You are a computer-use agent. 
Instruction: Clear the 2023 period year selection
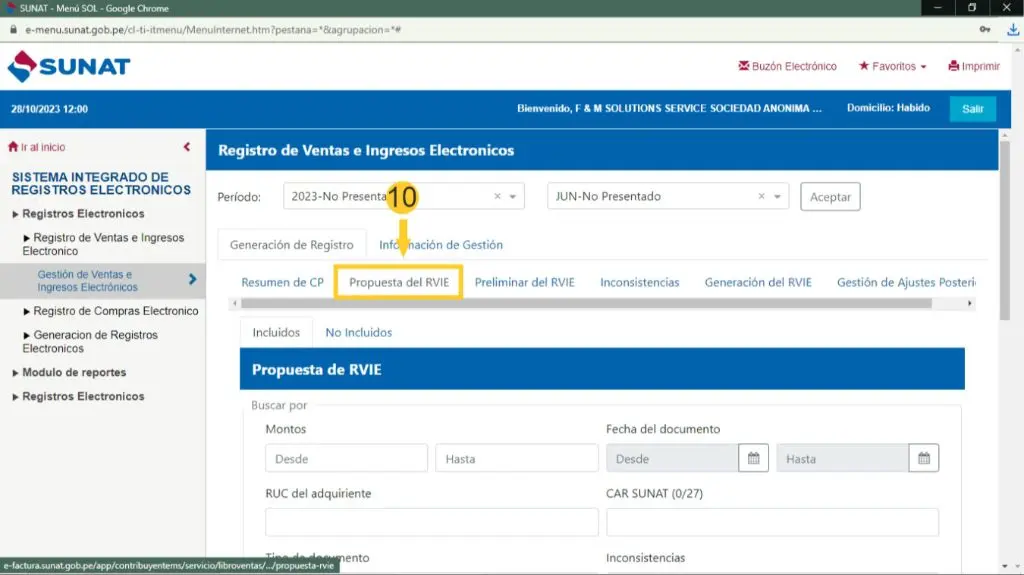coord(498,197)
